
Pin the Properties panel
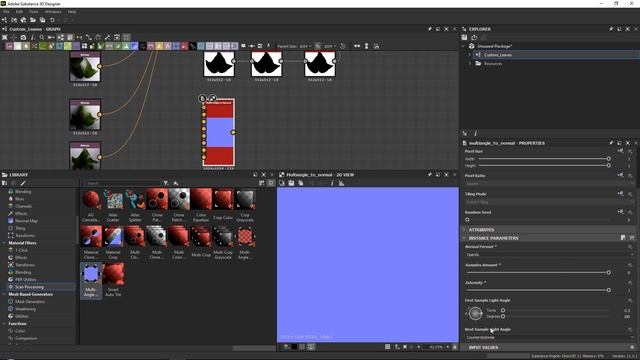click(611, 143)
